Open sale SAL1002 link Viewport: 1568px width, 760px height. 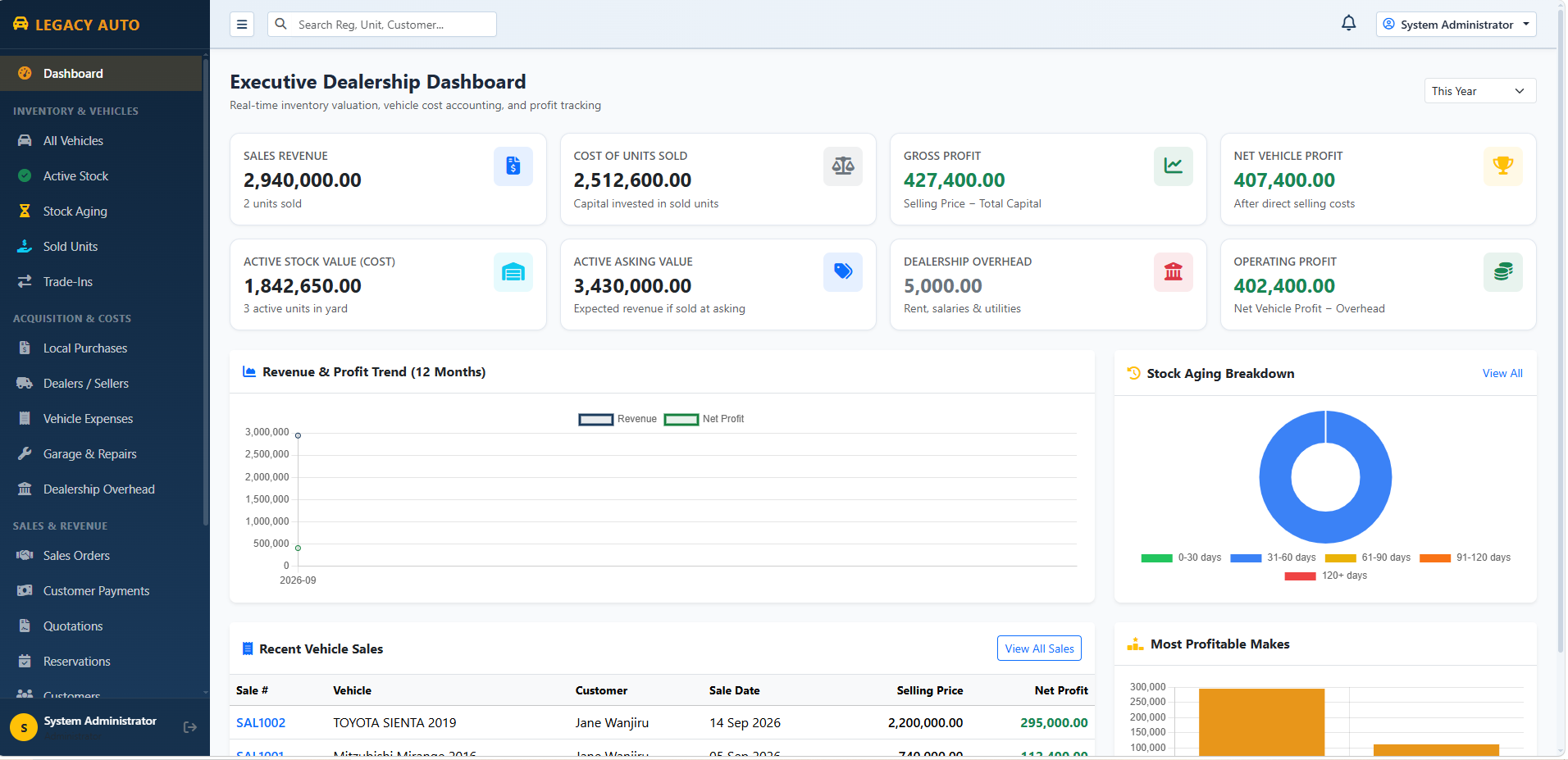click(x=261, y=723)
